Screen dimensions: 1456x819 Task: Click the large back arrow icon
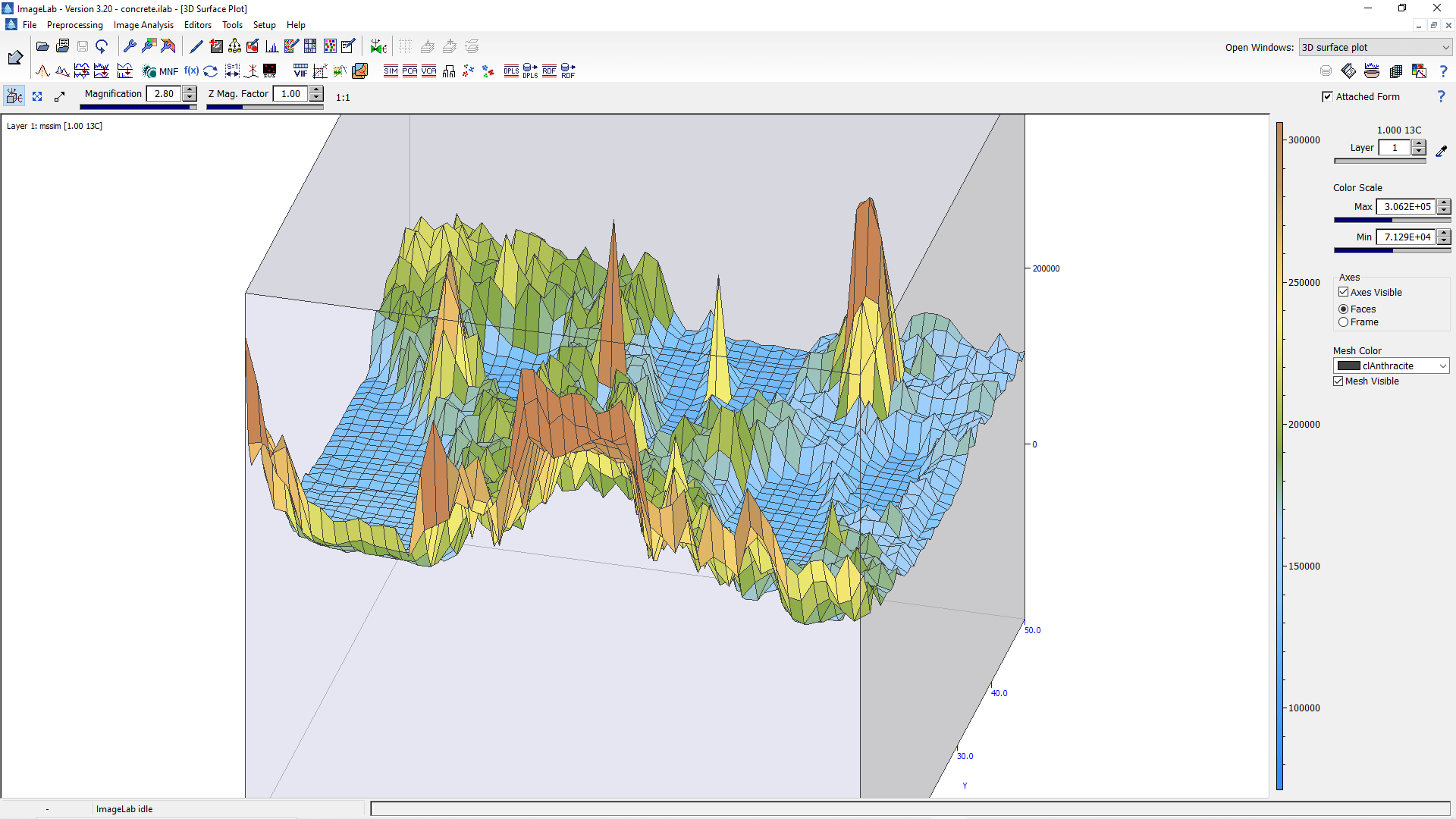14,58
